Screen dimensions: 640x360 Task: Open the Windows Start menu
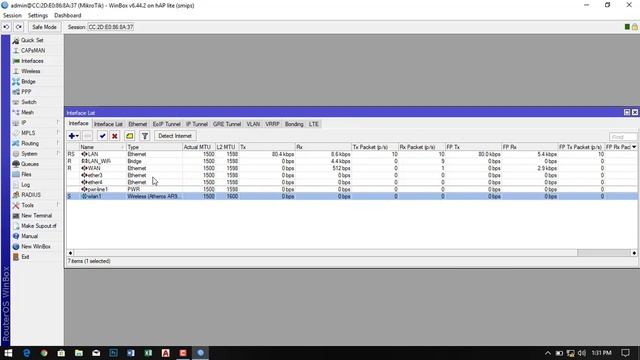pyautogui.click(x=8, y=353)
